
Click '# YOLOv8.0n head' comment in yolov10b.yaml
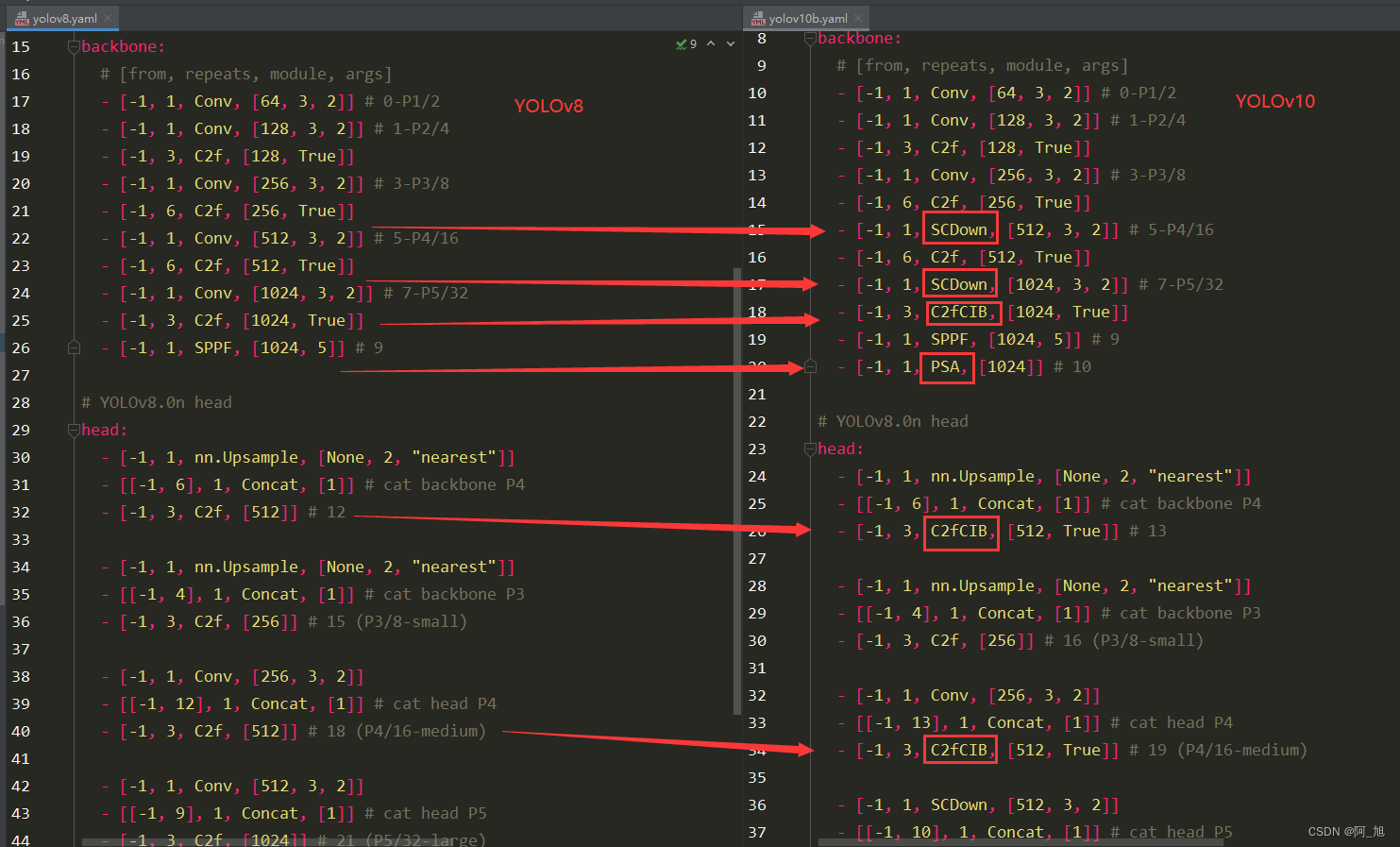coord(893,421)
